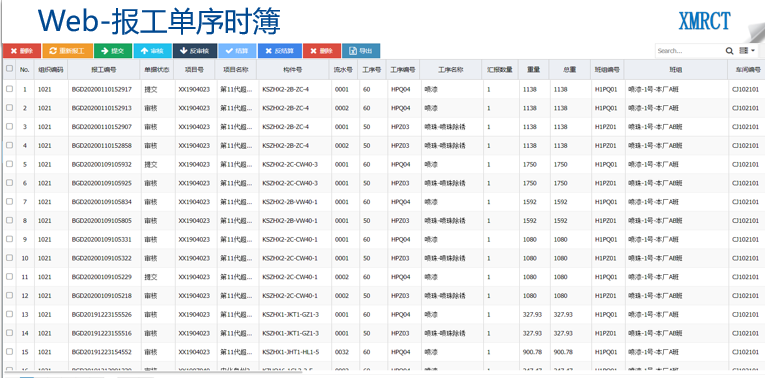Click report number BGD20200109105322
Viewport: 765px width, 378px height.
[x=101, y=258]
